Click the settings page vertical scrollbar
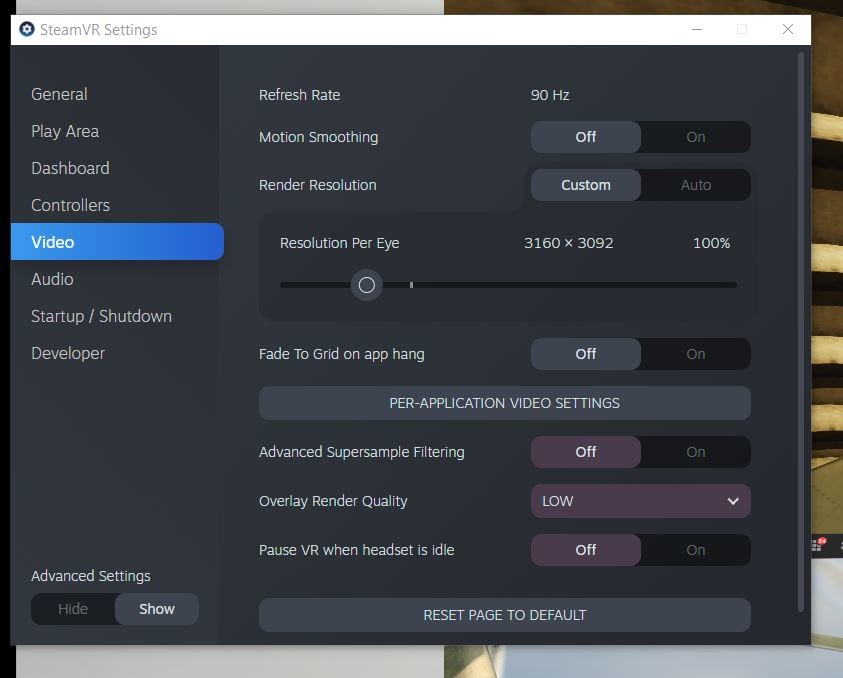The image size is (843, 678). tap(801, 332)
